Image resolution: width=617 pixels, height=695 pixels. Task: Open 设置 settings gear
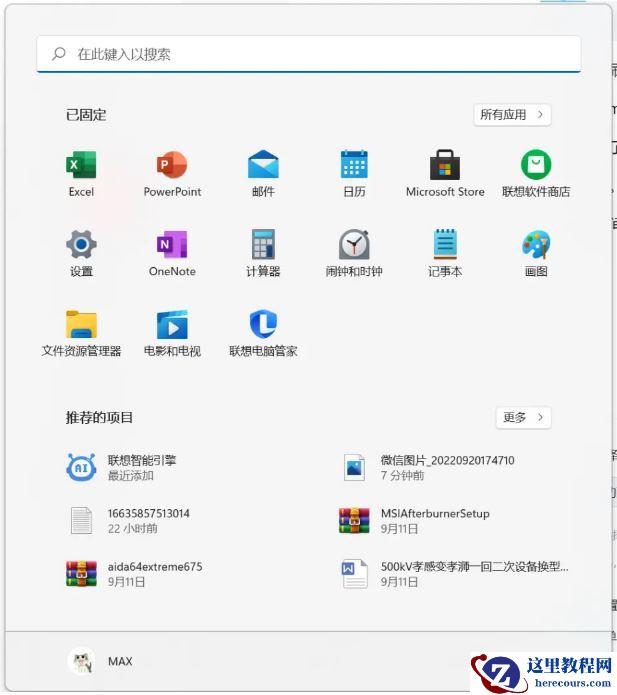coord(81,254)
